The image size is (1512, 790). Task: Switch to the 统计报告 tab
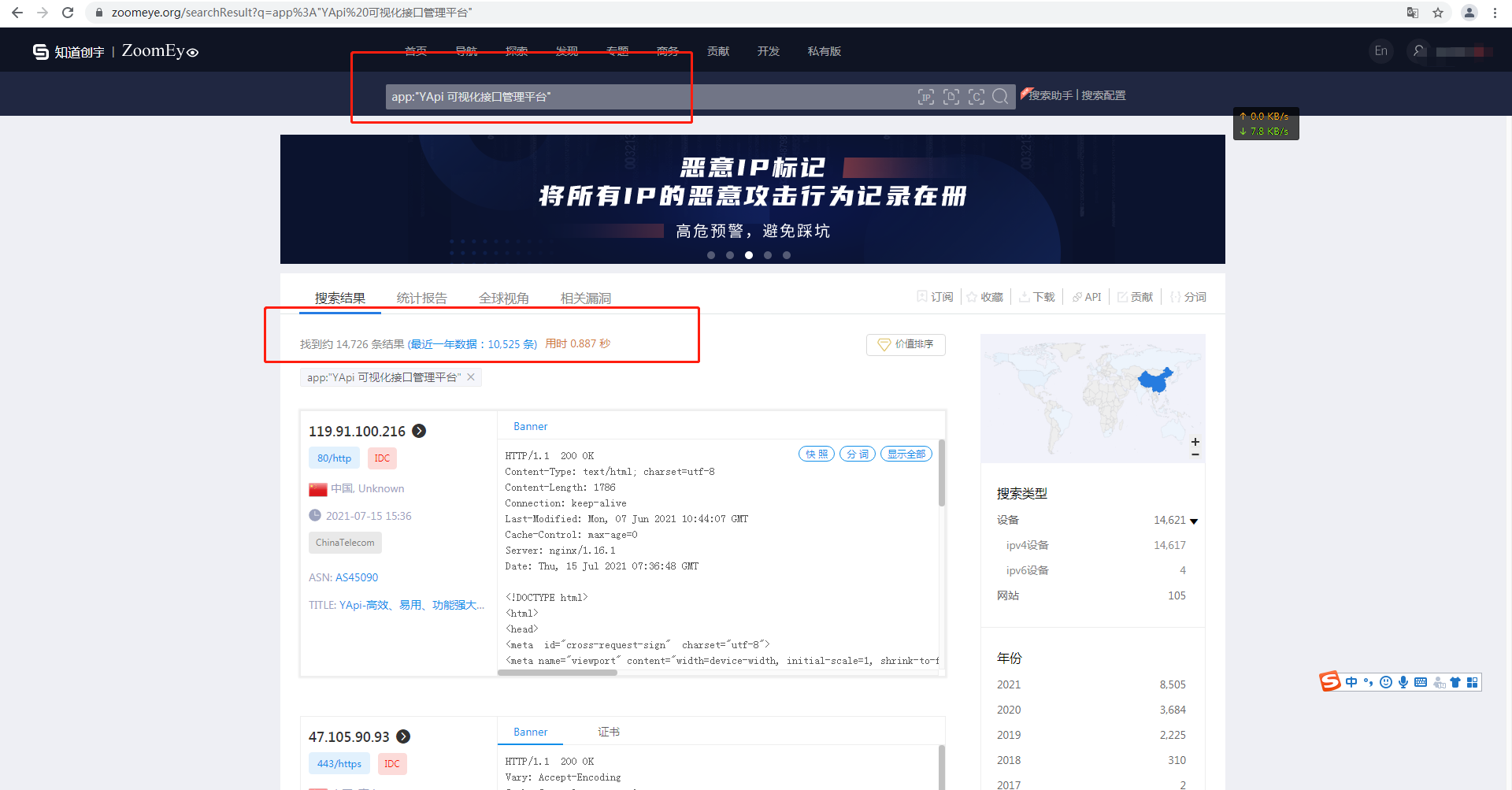pyautogui.click(x=421, y=298)
